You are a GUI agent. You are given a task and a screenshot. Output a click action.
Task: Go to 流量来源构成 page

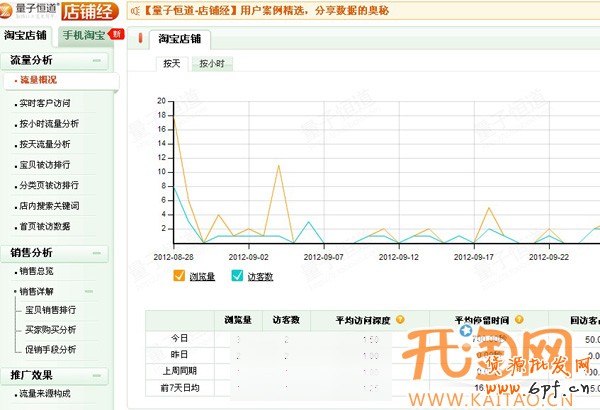click(x=44, y=394)
